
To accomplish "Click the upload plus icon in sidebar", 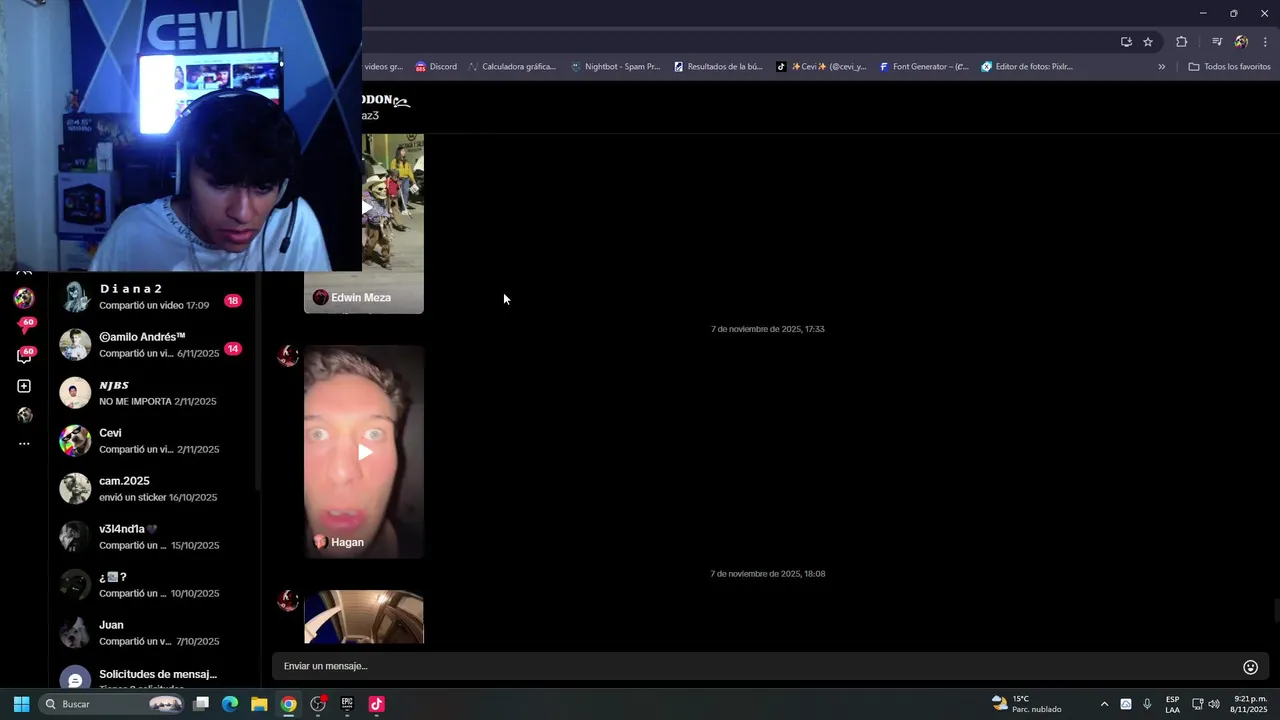I will click(24, 386).
